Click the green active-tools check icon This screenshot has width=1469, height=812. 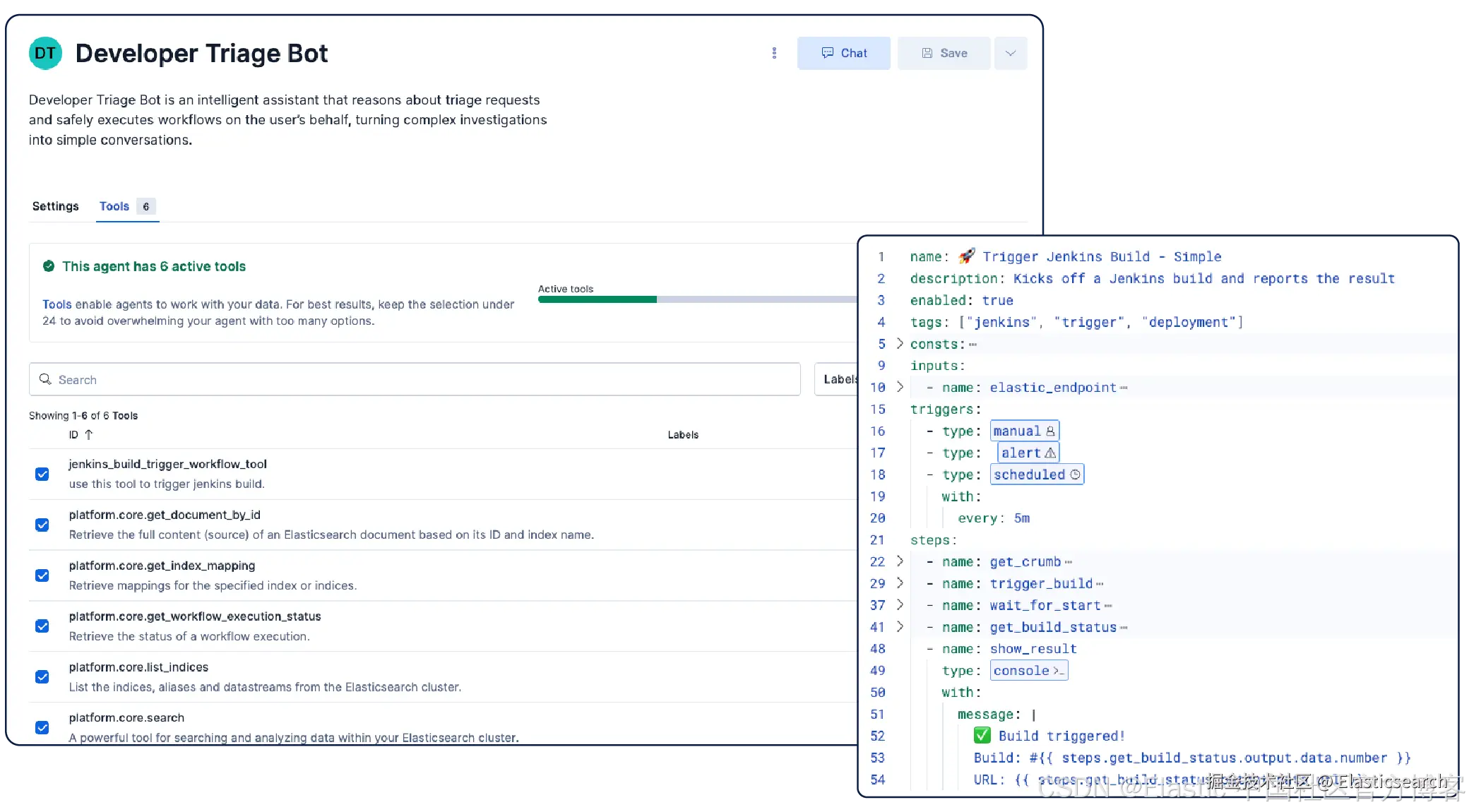49,266
